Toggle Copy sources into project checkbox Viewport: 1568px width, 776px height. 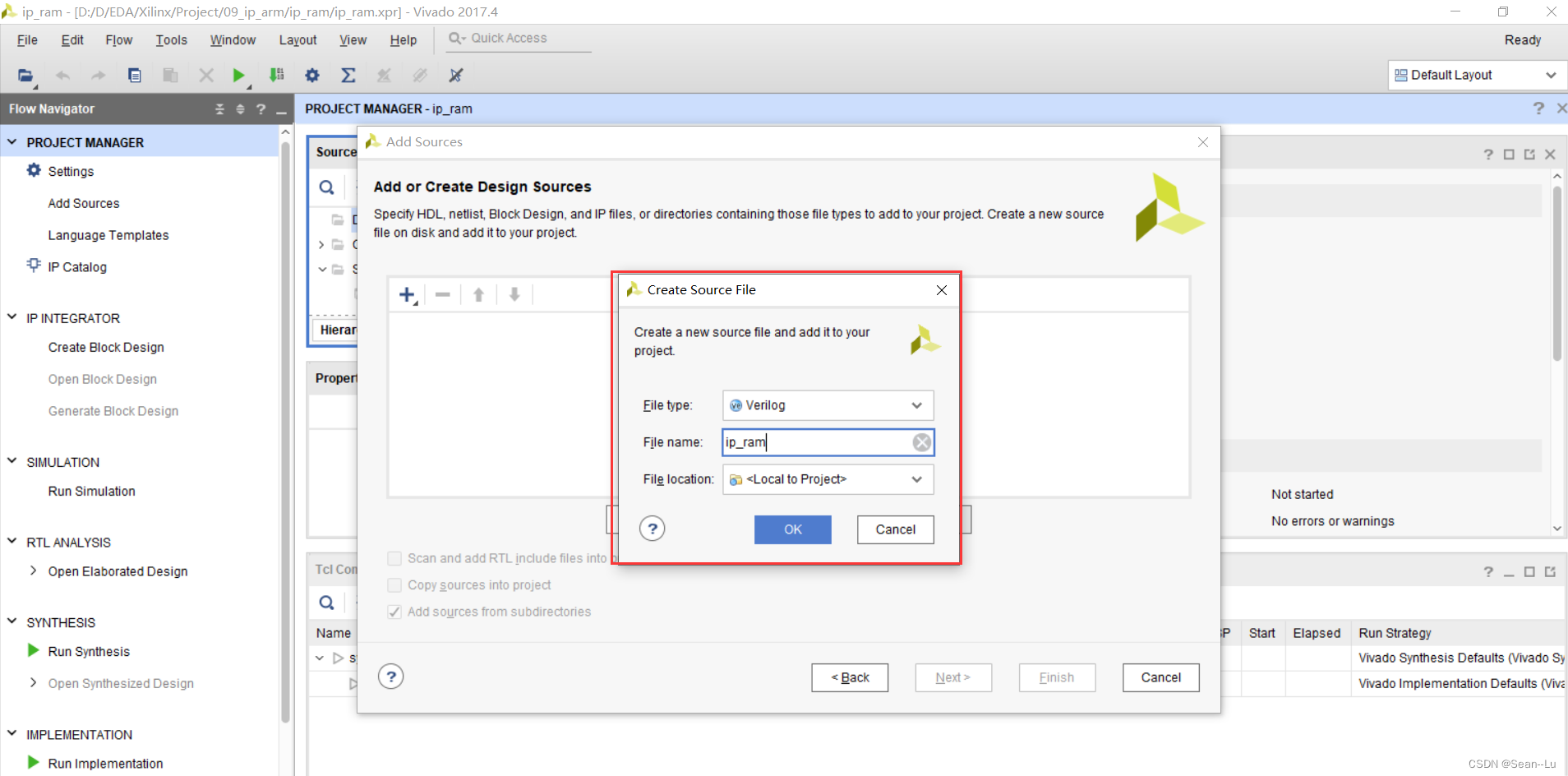394,585
